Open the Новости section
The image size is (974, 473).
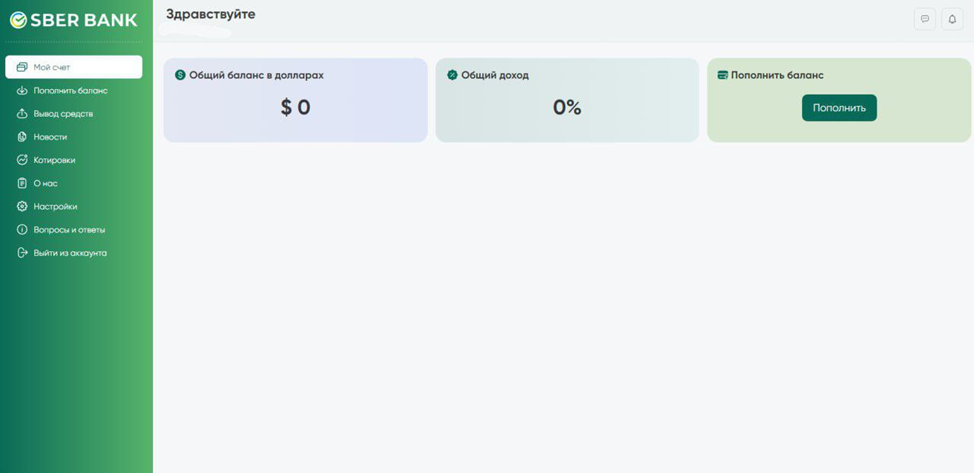point(50,137)
